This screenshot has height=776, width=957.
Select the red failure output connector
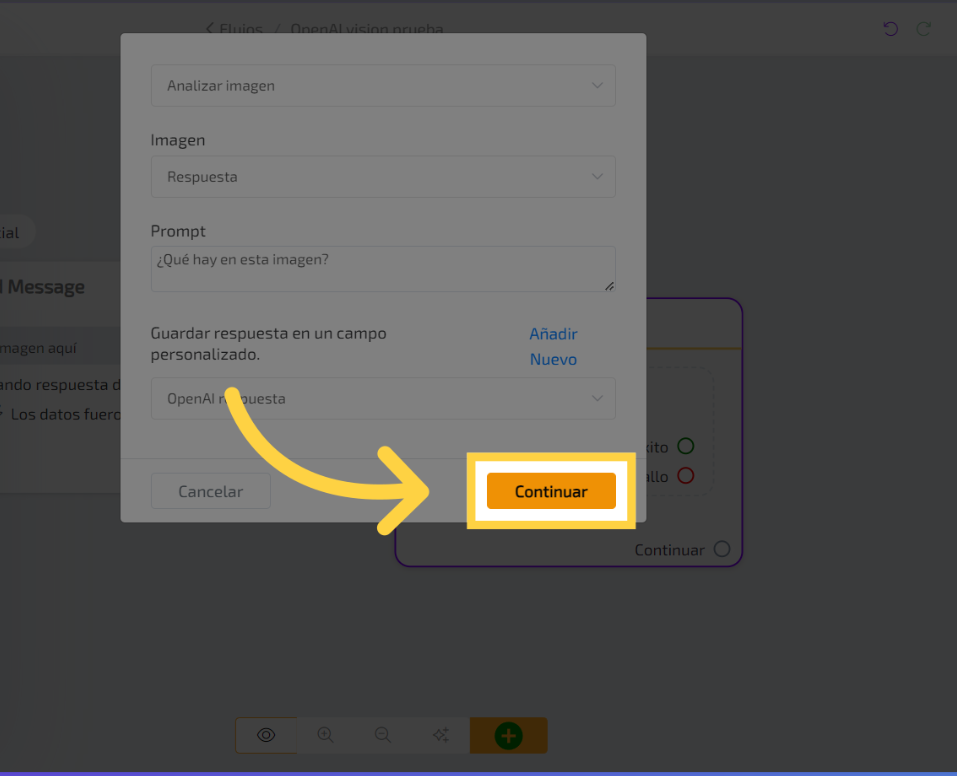click(x=685, y=476)
